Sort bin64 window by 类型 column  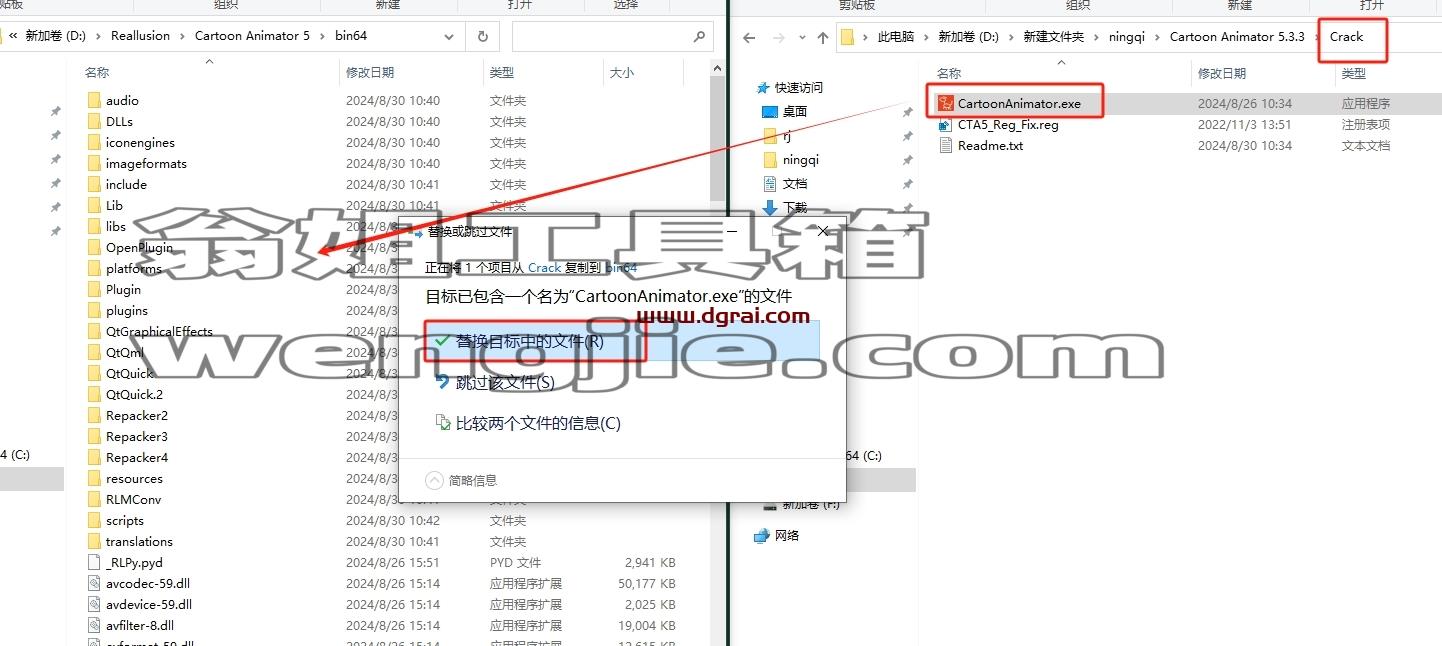501,72
